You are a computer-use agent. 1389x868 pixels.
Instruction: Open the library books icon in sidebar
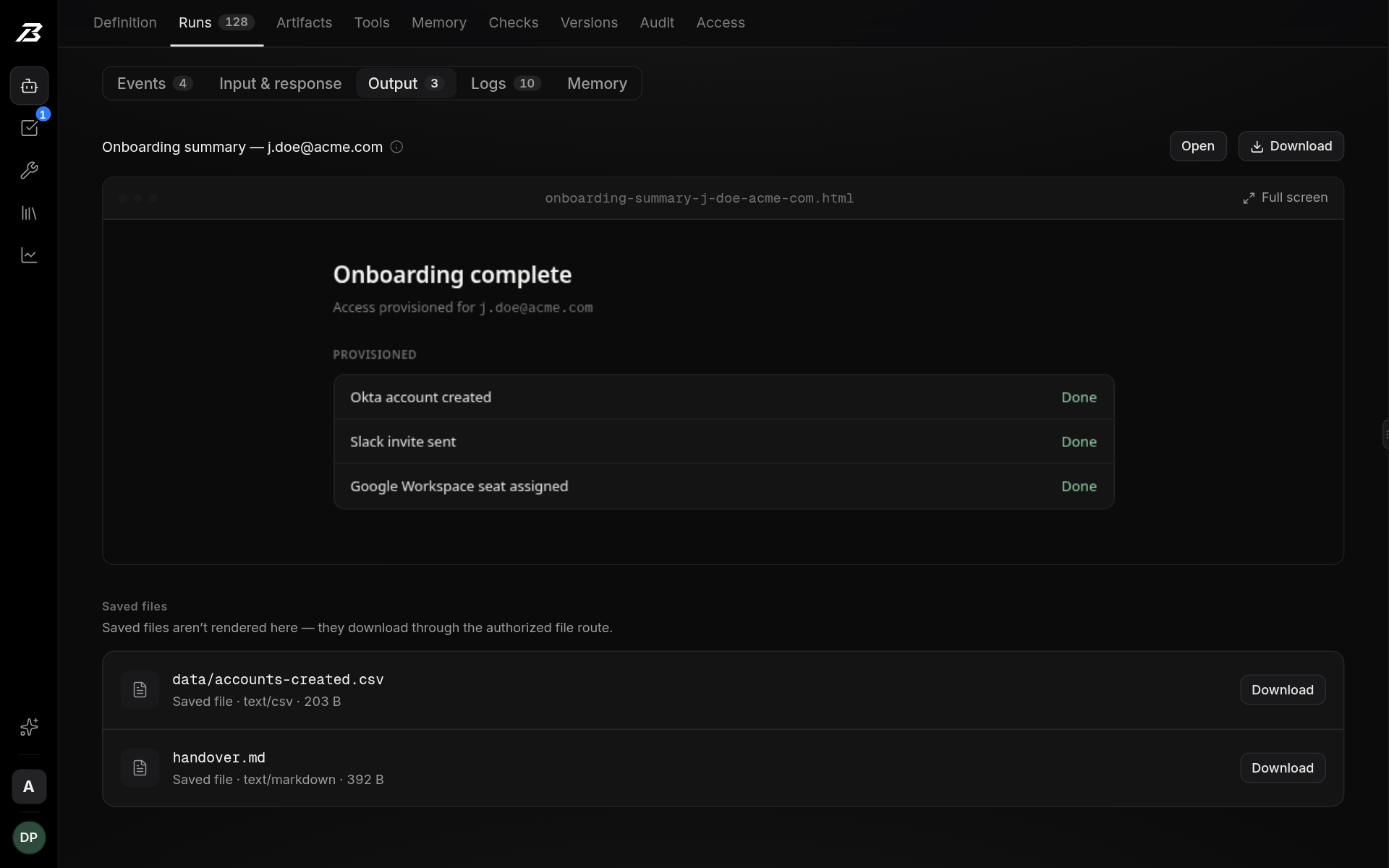click(x=29, y=213)
